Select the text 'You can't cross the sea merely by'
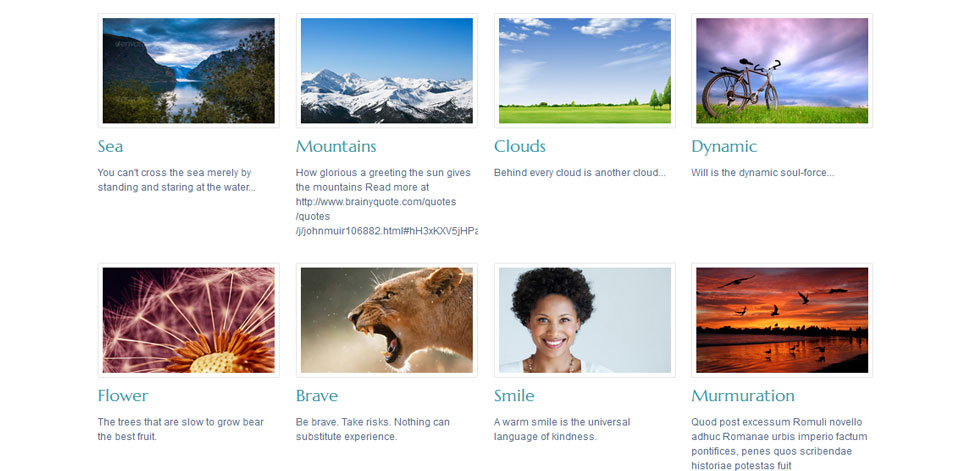The height and width of the screenshot is (471, 980). [x=174, y=172]
